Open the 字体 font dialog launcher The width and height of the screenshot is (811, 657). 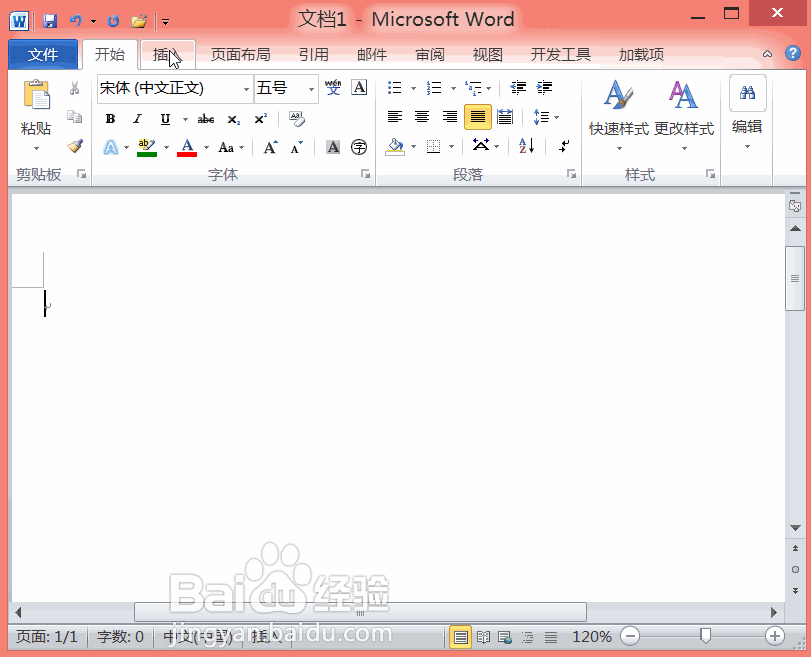tap(365, 174)
